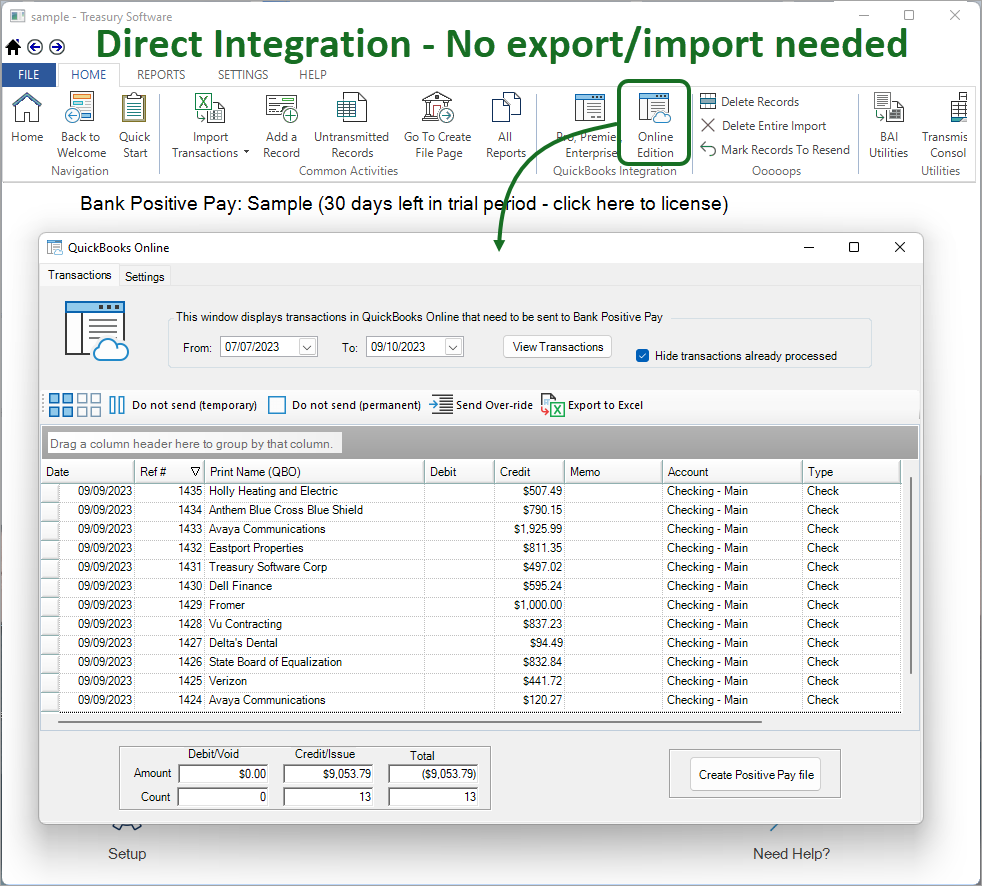Switch to the SETTINGS ribbon tab

click(243, 75)
